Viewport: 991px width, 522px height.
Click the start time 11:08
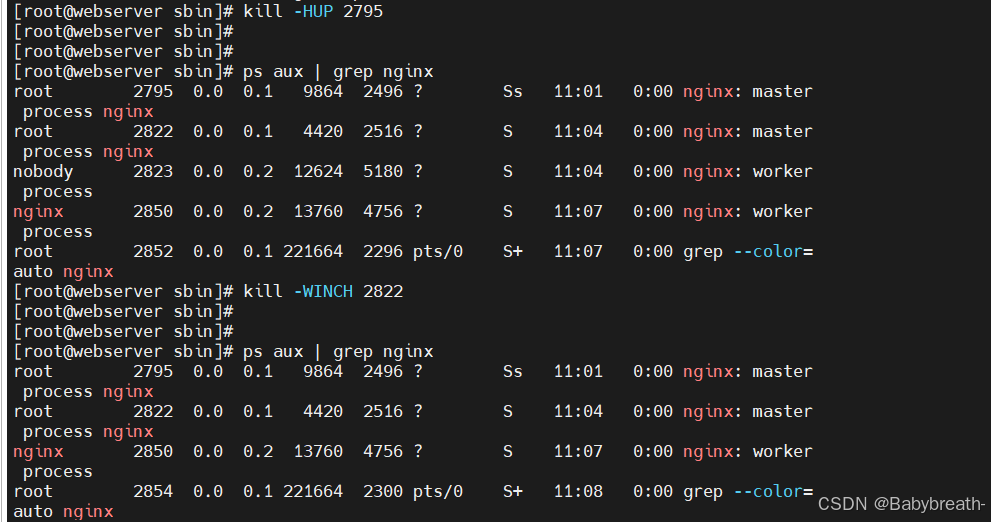coord(578,492)
